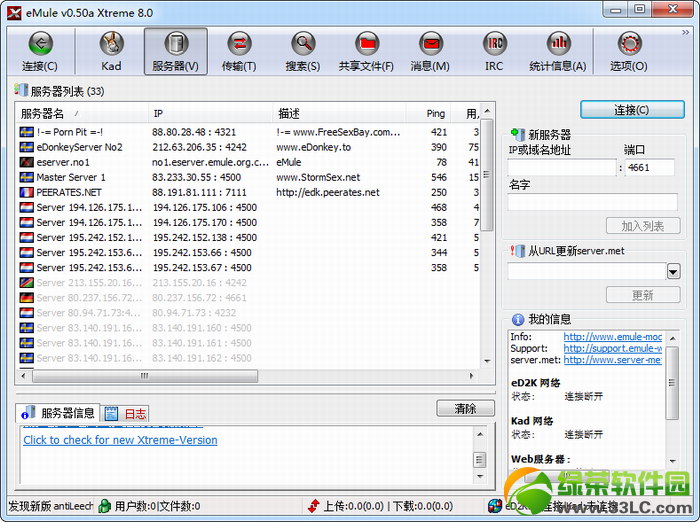Sort by description (描述) column header
This screenshot has width=700, height=529.
pos(339,114)
